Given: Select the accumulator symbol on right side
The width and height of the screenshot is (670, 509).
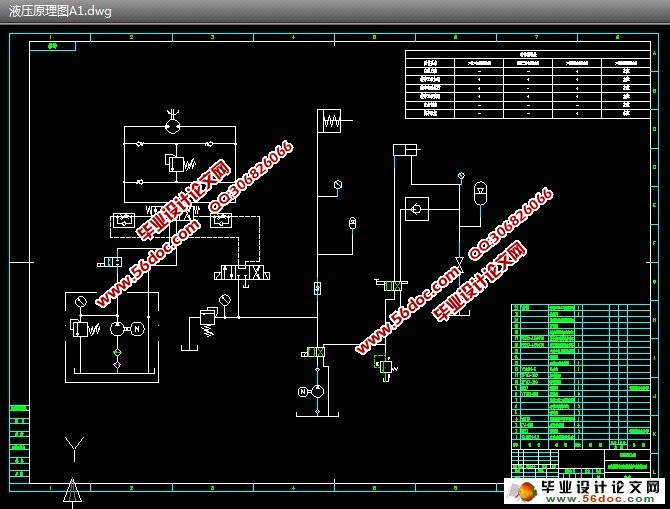Looking at the screenshot, I should (x=478, y=187).
